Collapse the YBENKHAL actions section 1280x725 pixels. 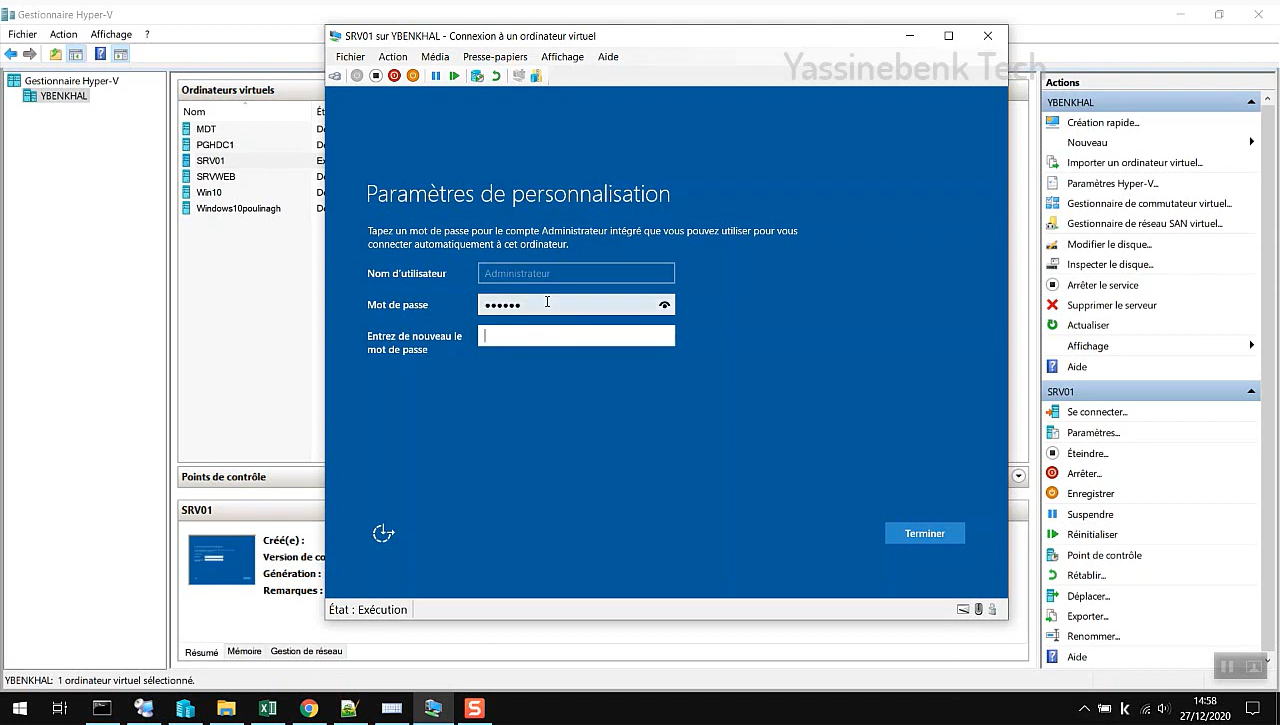1251,102
